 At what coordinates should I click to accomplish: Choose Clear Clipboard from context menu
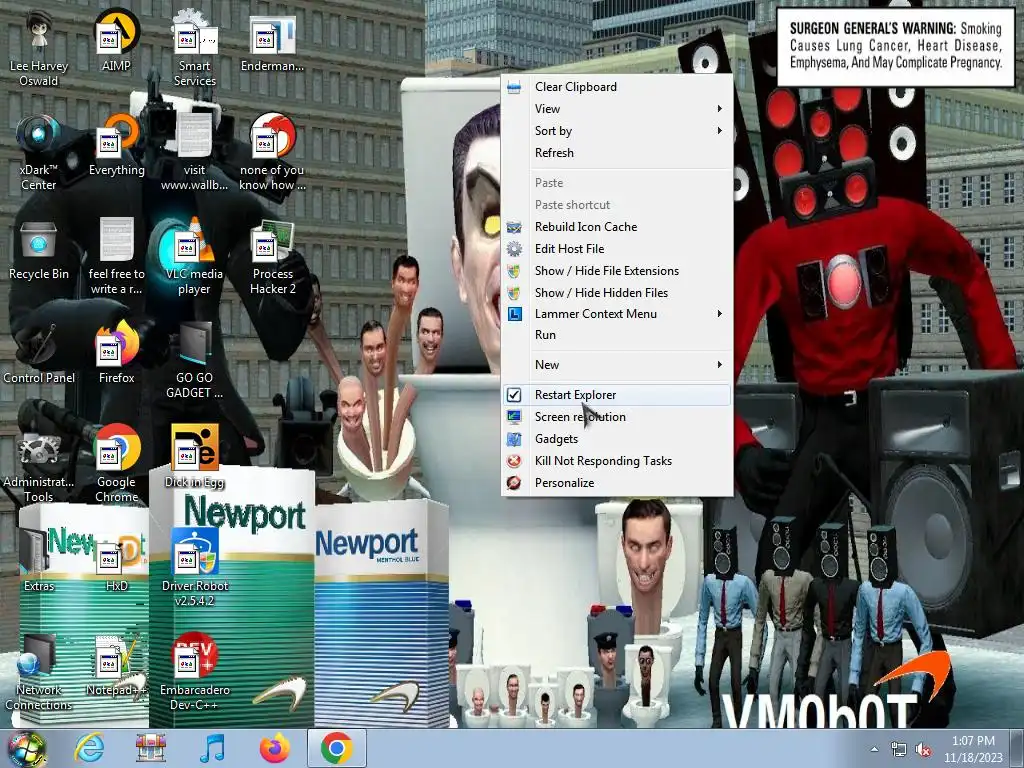click(616, 87)
